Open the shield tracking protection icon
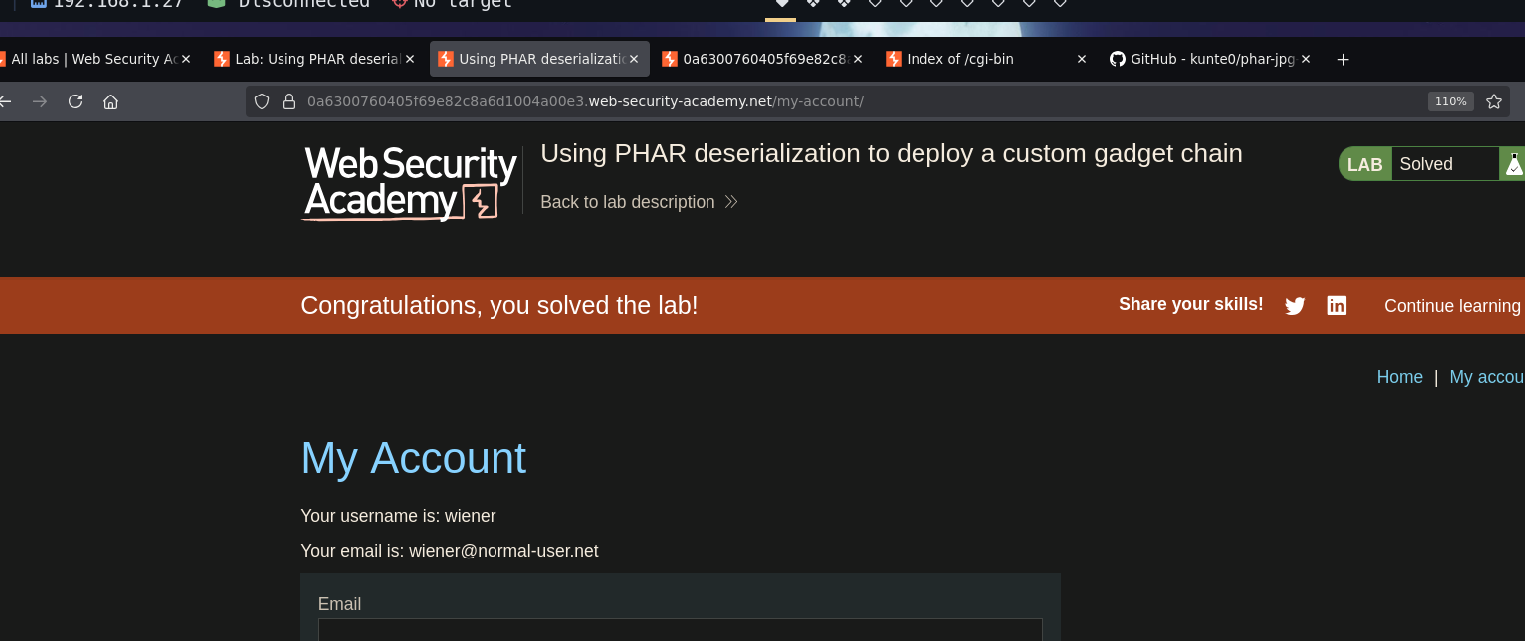Screen dimensions: 1525x641 coord(262,101)
